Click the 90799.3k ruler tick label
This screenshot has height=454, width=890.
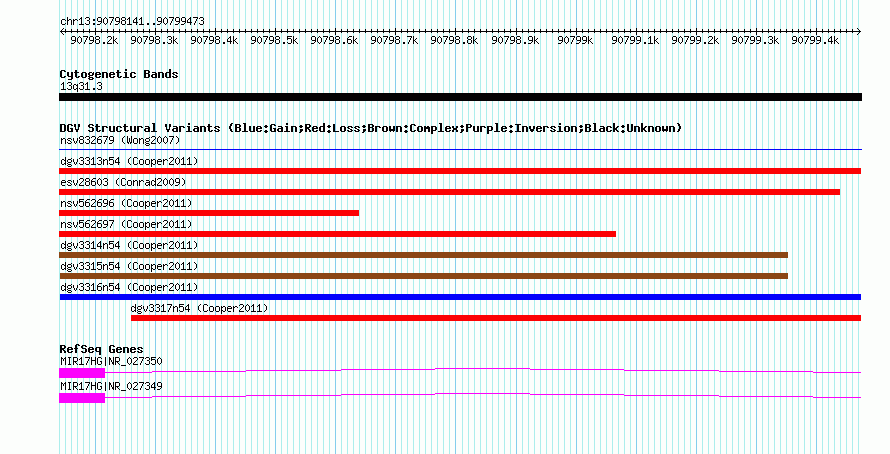coord(755,40)
